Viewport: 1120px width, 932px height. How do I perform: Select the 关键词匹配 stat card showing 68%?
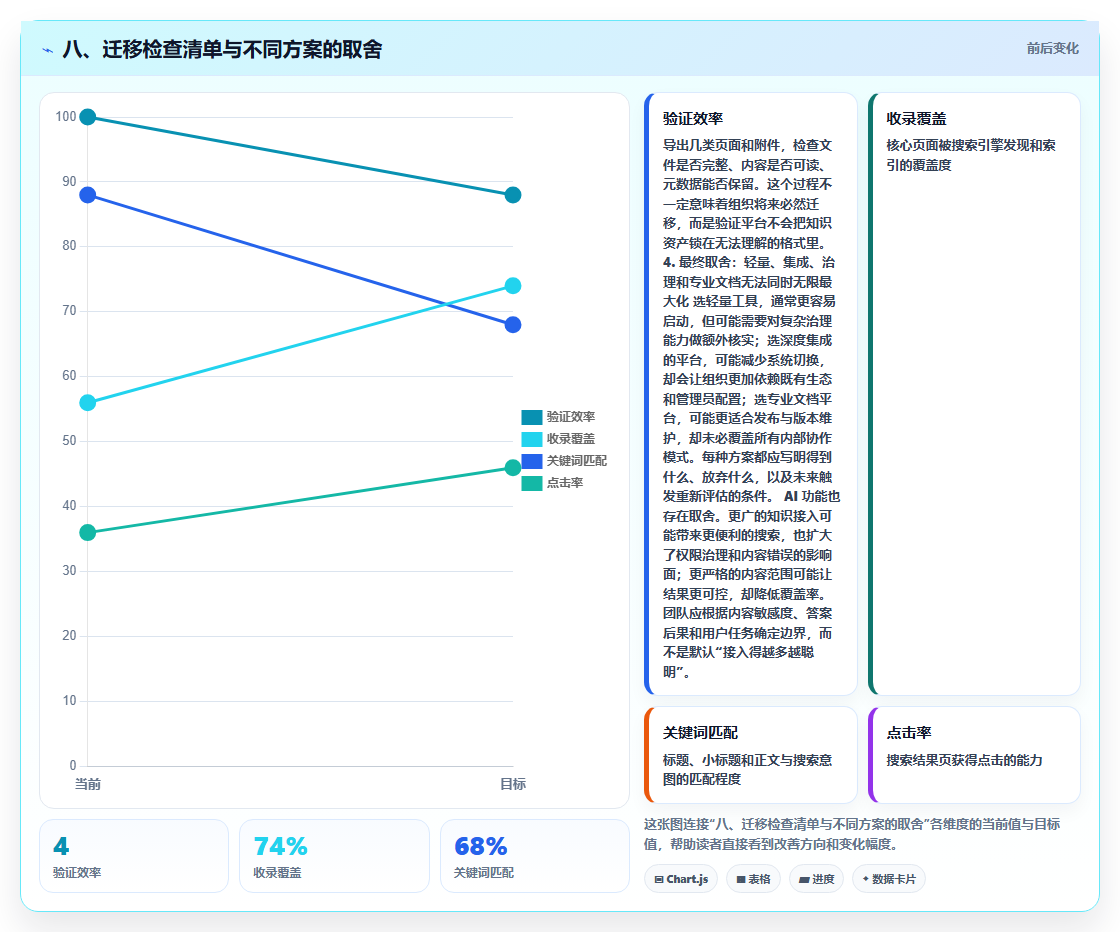point(534,856)
